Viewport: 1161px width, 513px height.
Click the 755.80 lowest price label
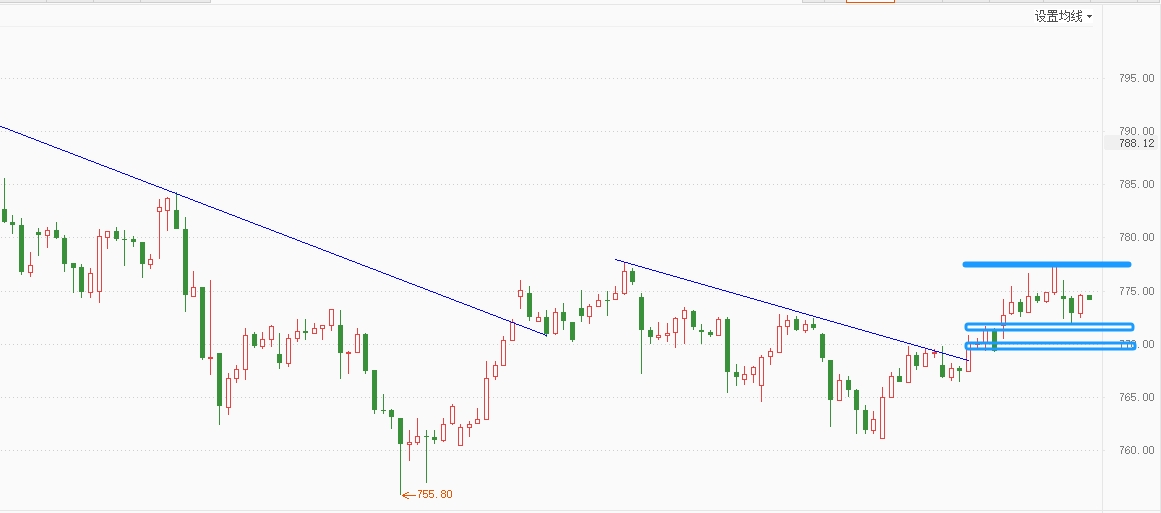point(435,494)
